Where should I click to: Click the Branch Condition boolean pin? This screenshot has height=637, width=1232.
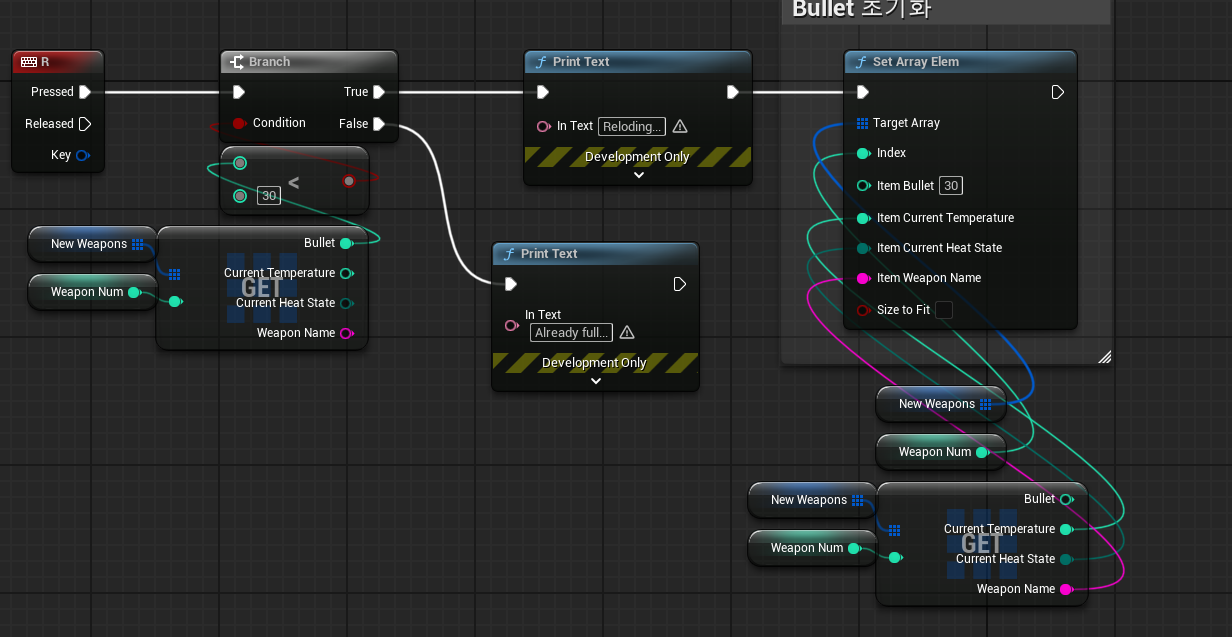239,123
